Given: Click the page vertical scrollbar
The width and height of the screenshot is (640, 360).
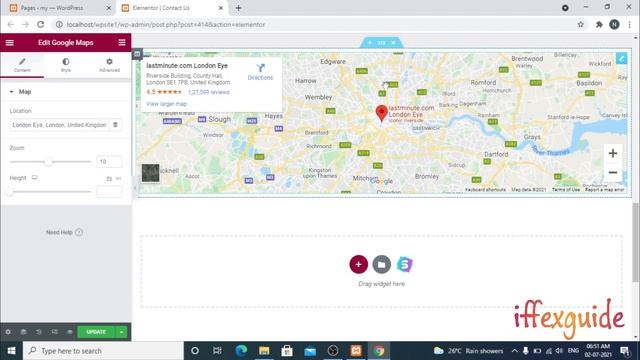Looking at the screenshot, I should (636, 242).
